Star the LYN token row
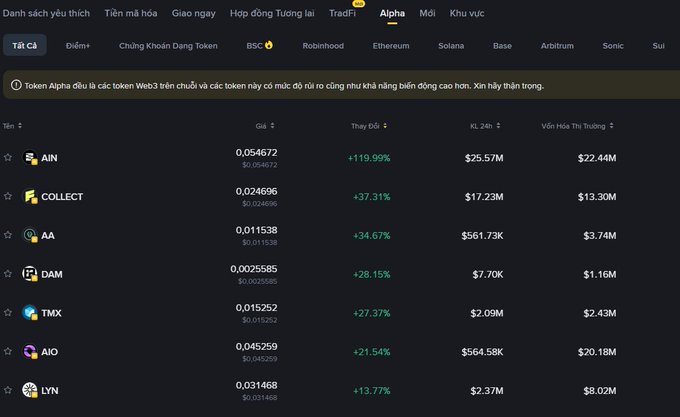The height and width of the screenshot is (417, 680). click(8, 390)
